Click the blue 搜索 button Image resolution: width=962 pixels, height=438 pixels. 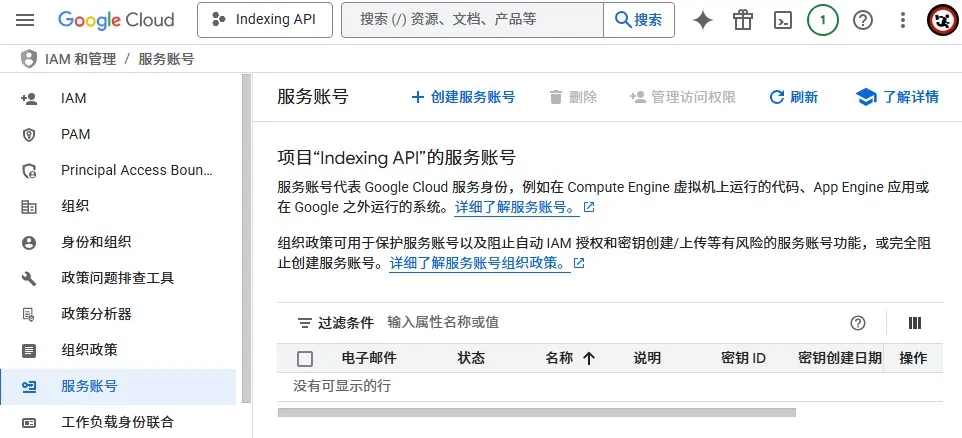tap(639, 20)
